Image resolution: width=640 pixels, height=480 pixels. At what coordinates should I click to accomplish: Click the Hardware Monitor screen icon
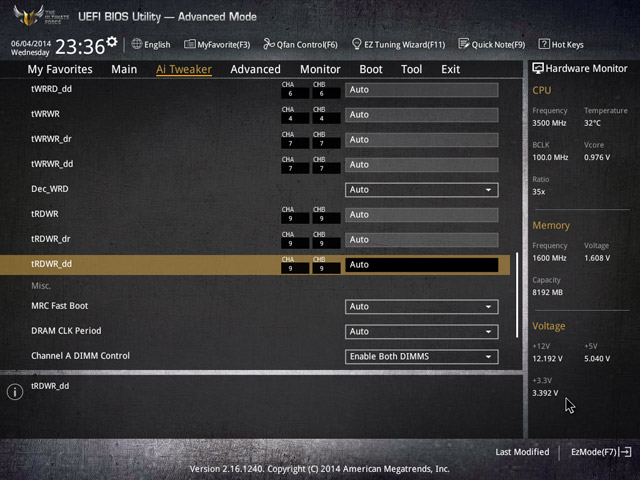[538, 68]
